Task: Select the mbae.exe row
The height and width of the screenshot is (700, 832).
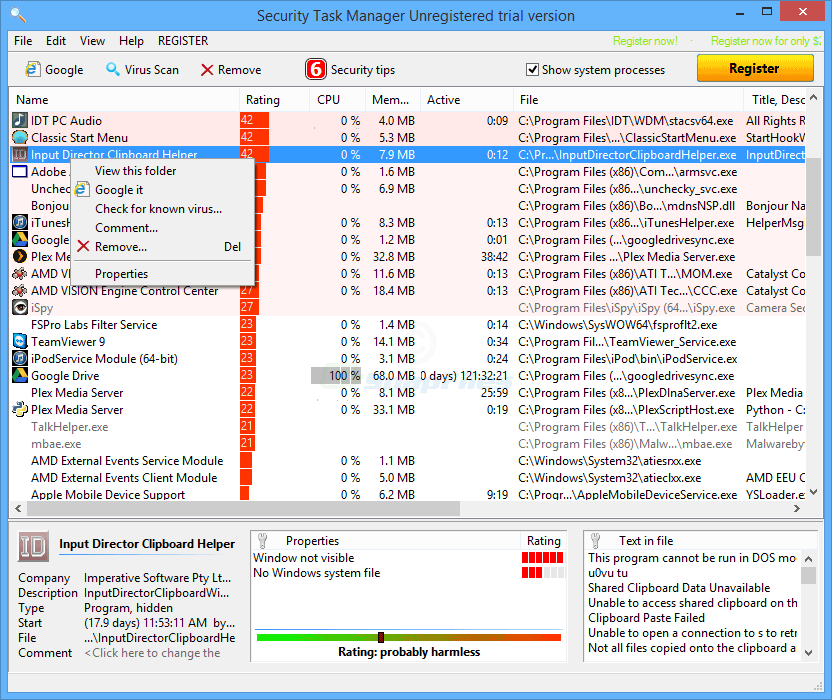Action: (408, 444)
